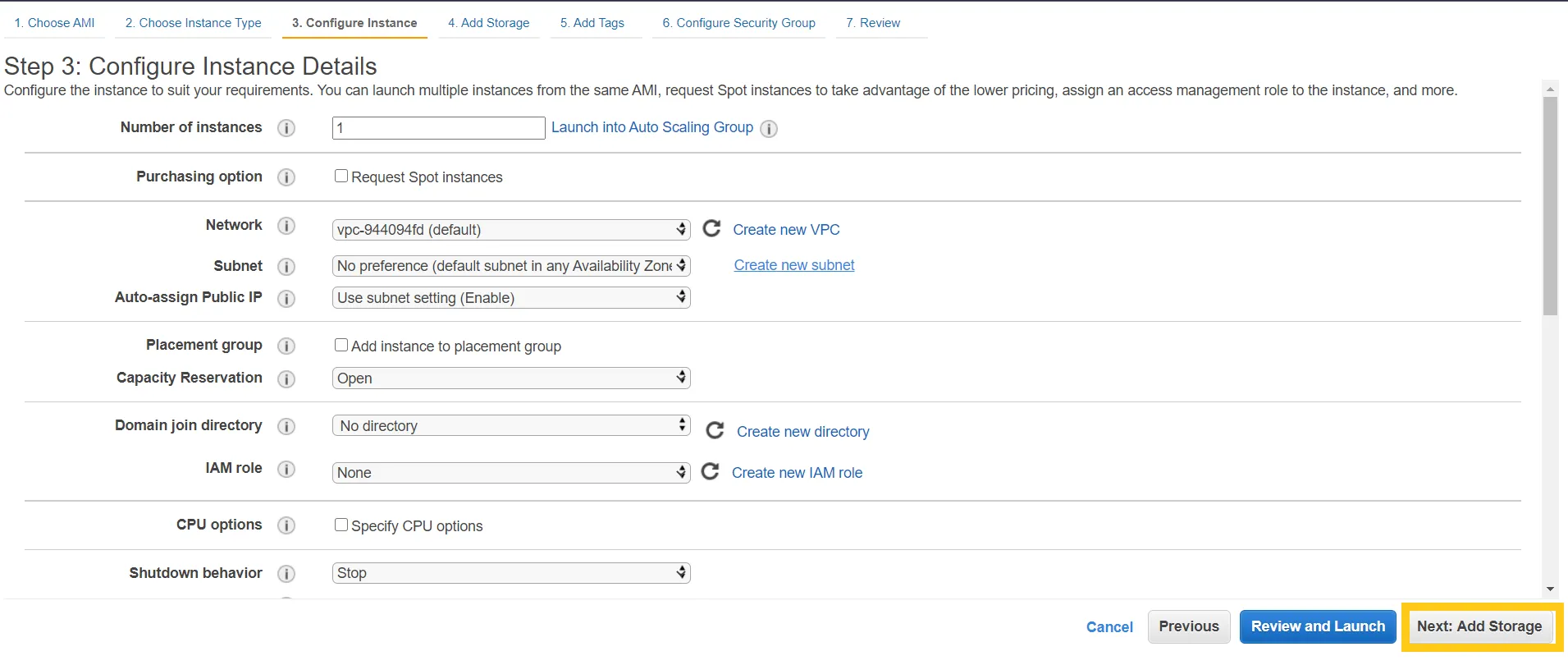The width and height of the screenshot is (1568, 665).
Task: Go to the Choose AMI step tab
Action: pos(54,23)
